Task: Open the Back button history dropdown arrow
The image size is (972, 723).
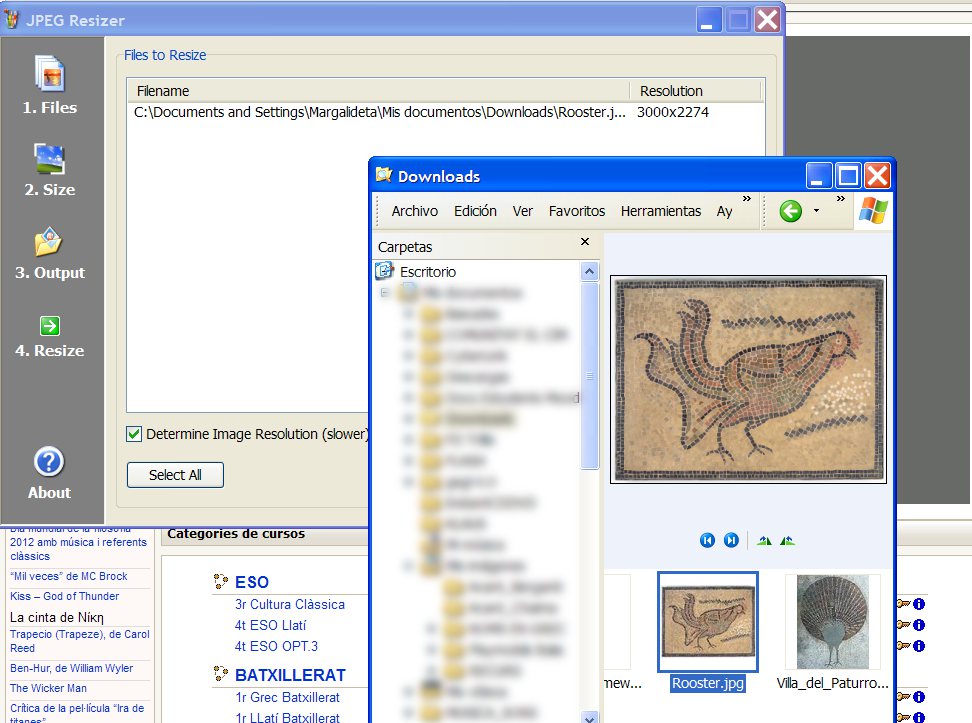Action: pos(816,211)
